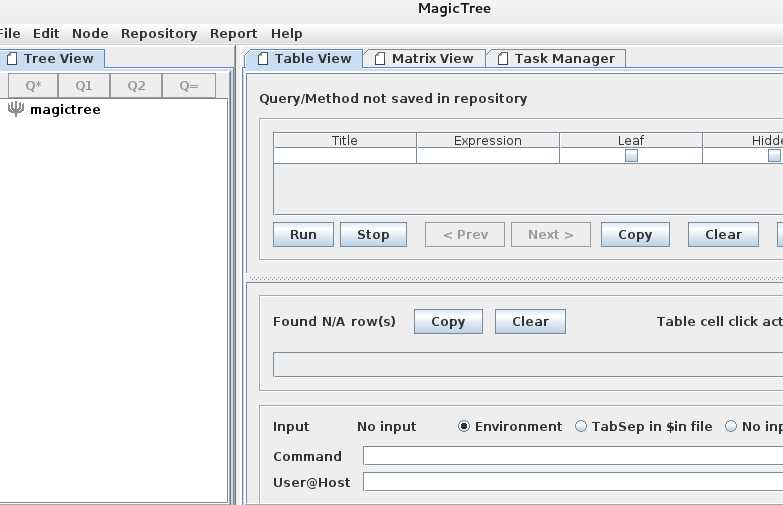Click the Table View tab page icon
This screenshot has width=783, height=505.
click(x=263, y=59)
